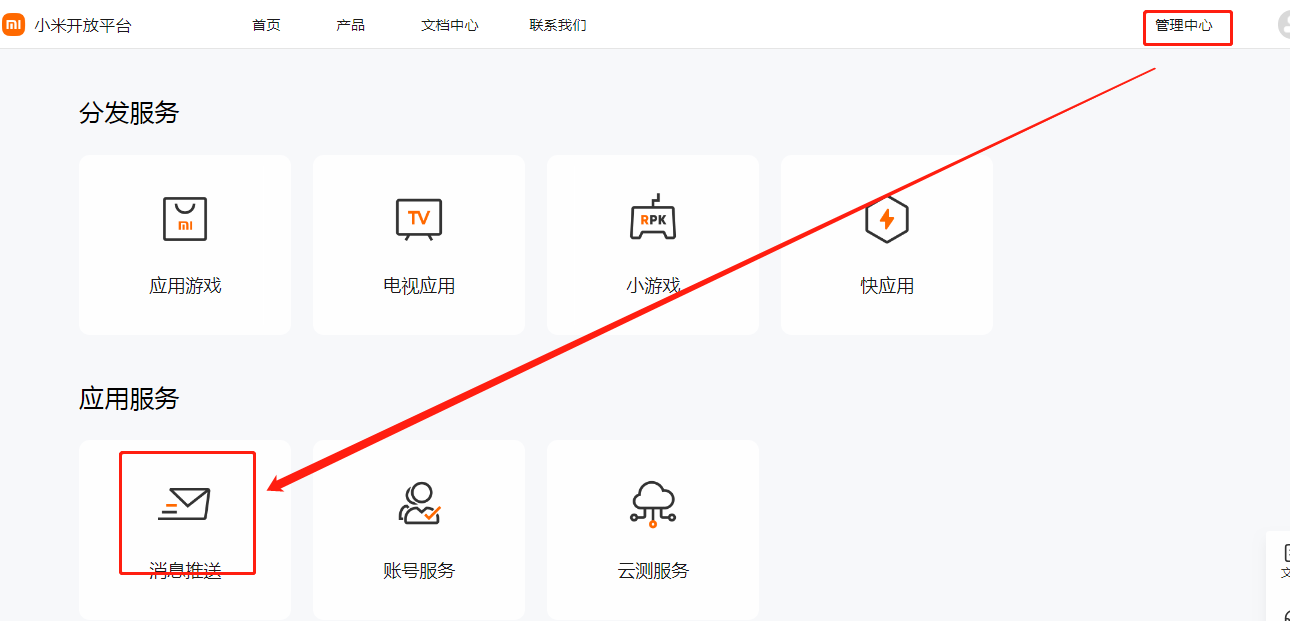1290x621 pixels.
Task: Open the 产品 navigation menu
Action: click(350, 25)
